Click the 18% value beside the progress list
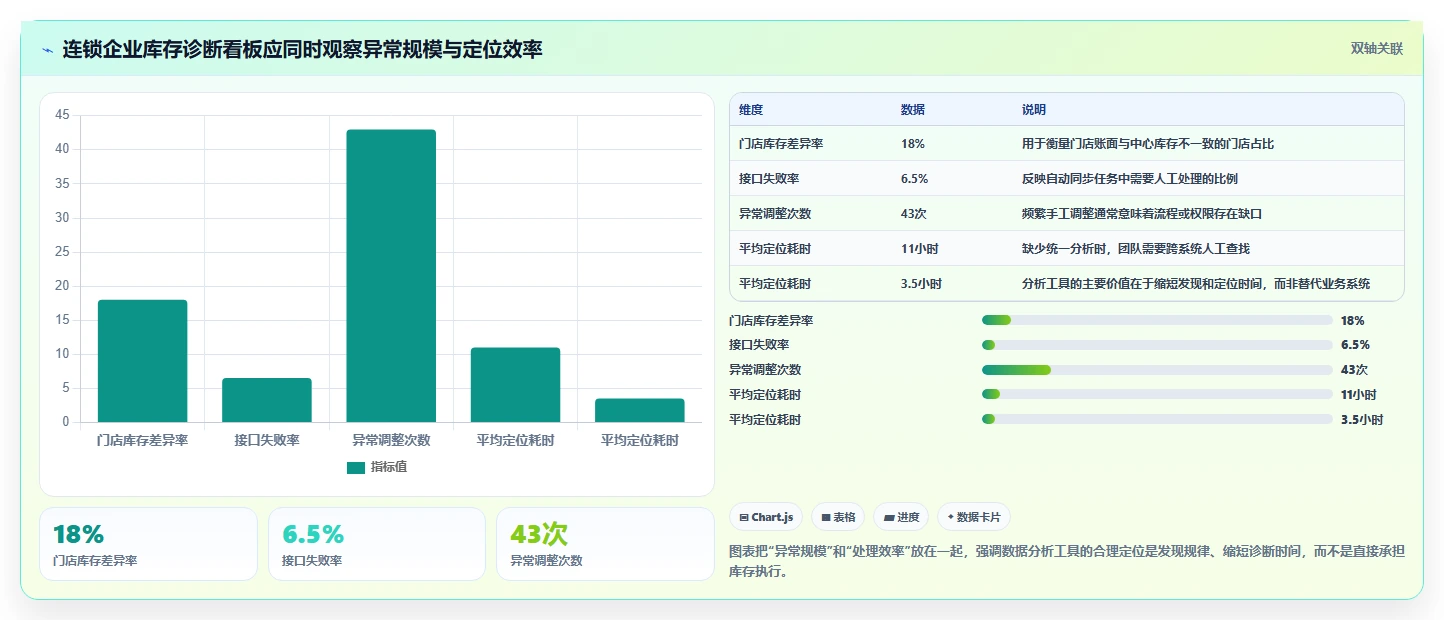This screenshot has width=1444, height=620. [x=1352, y=321]
